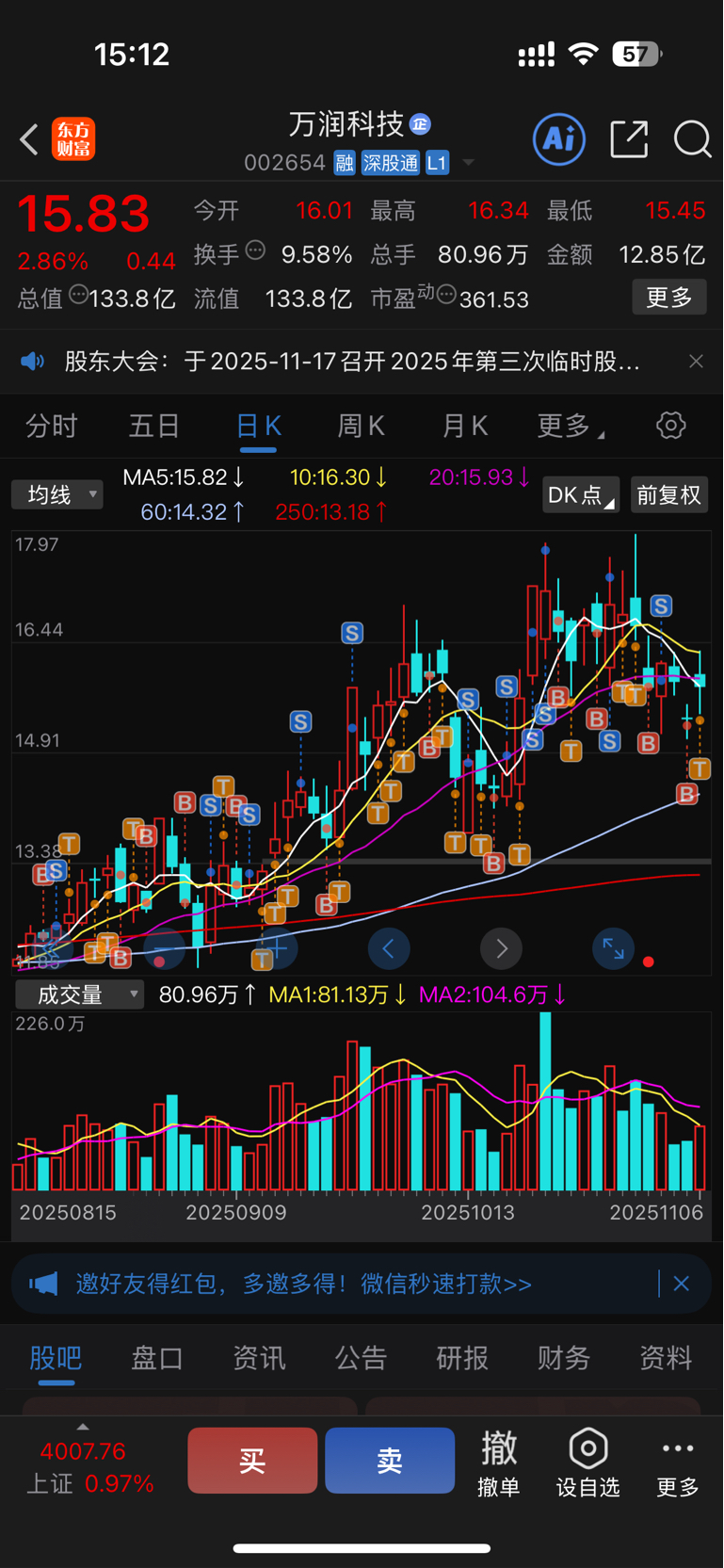Expand the 更多 chart period menu
Image resolution: width=724 pixels, height=1568 pixels.
pyautogui.click(x=571, y=426)
